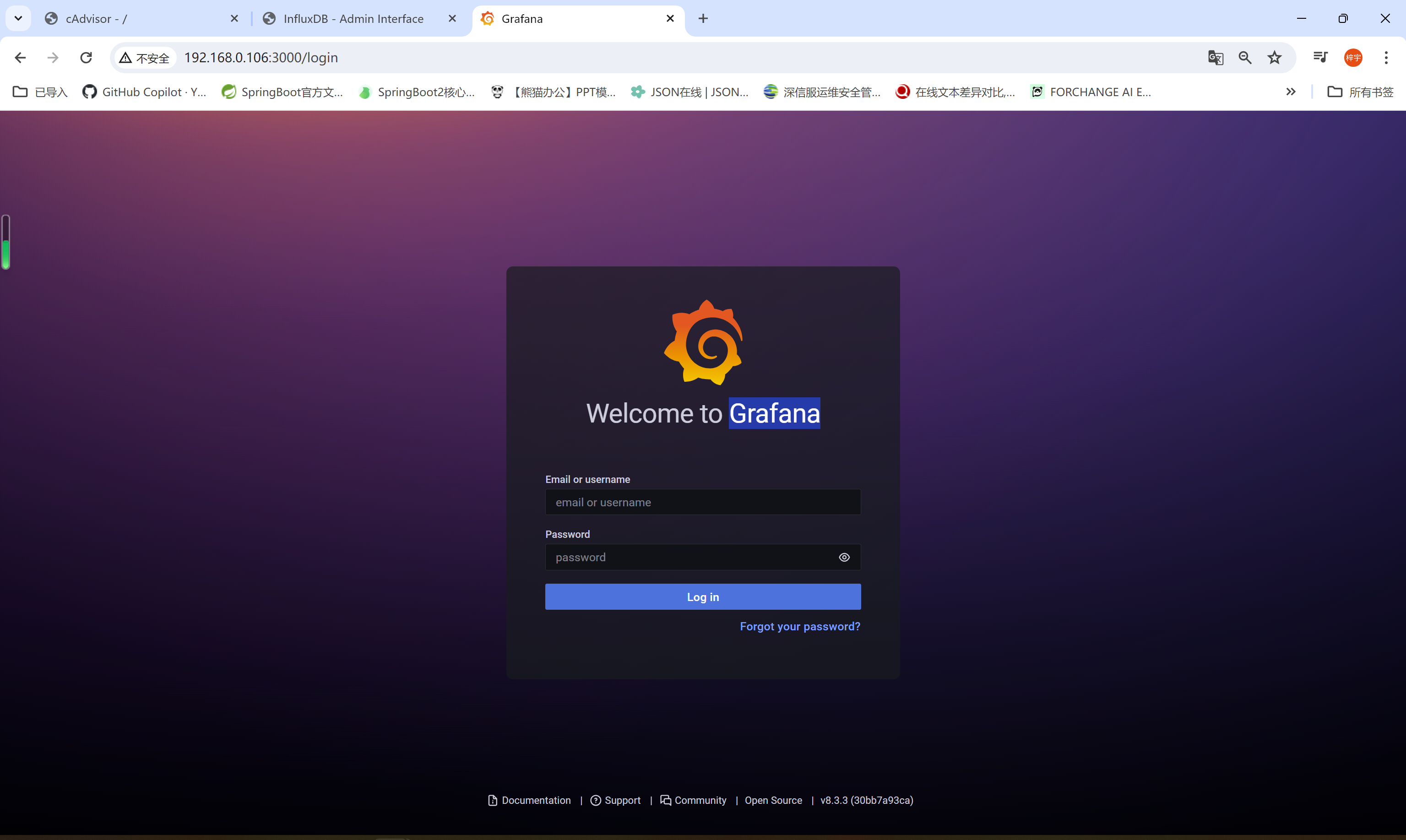The image size is (1406, 840).
Task: Expand the tab search dropdown arrow
Action: pyautogui.click(x=18, y=19)
